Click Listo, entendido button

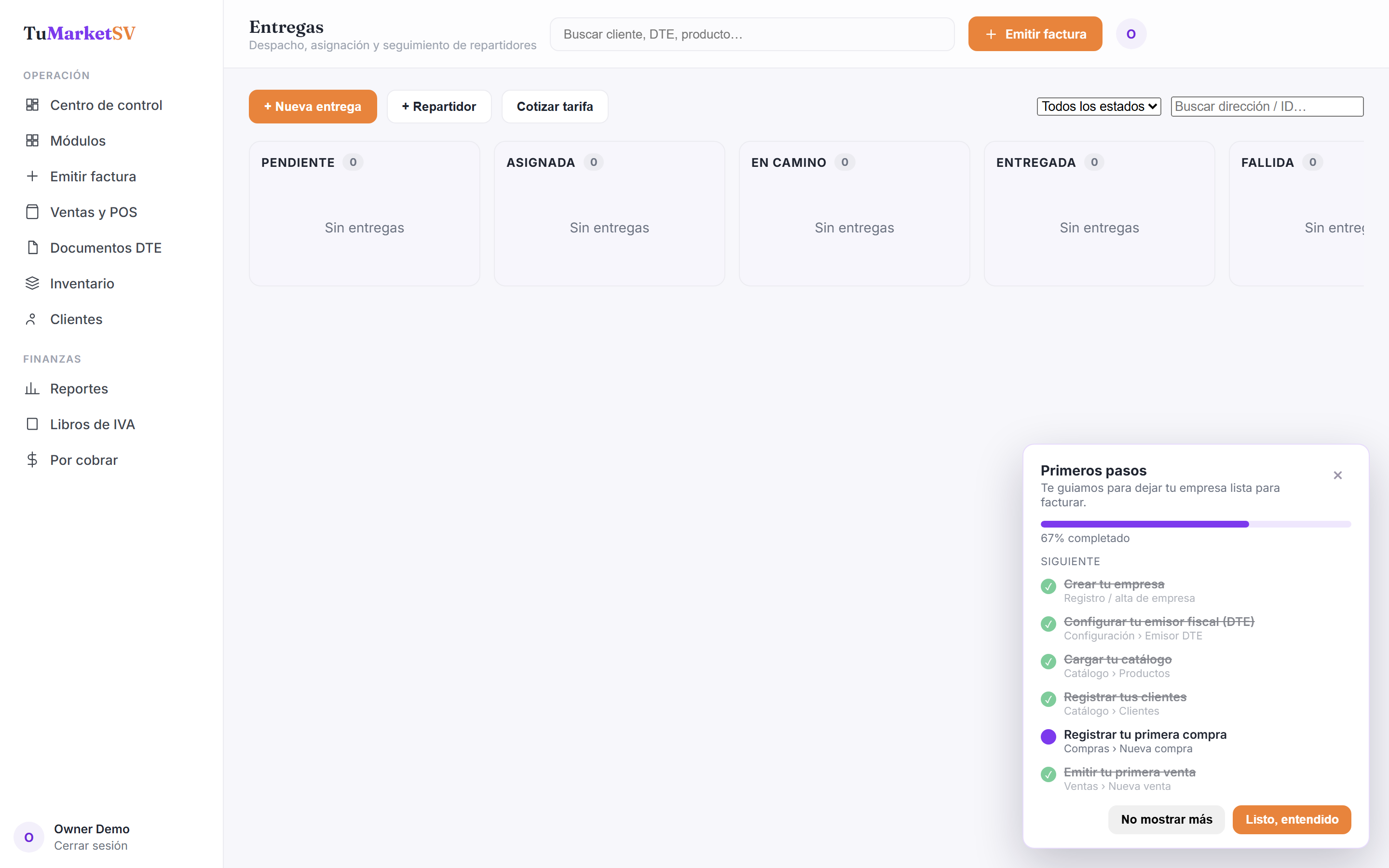tap(1292, 819)
